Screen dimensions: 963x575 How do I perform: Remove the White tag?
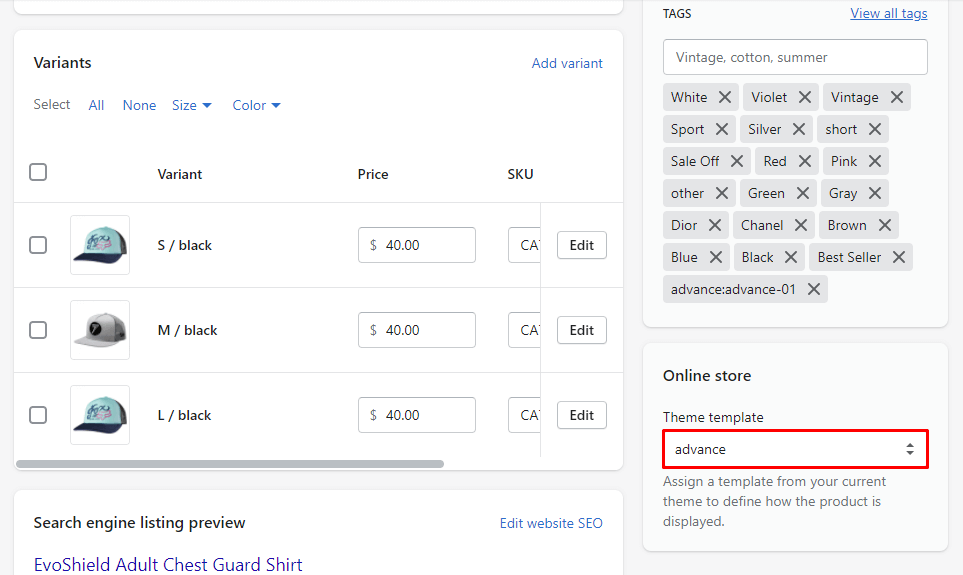[x=725, y=97]
